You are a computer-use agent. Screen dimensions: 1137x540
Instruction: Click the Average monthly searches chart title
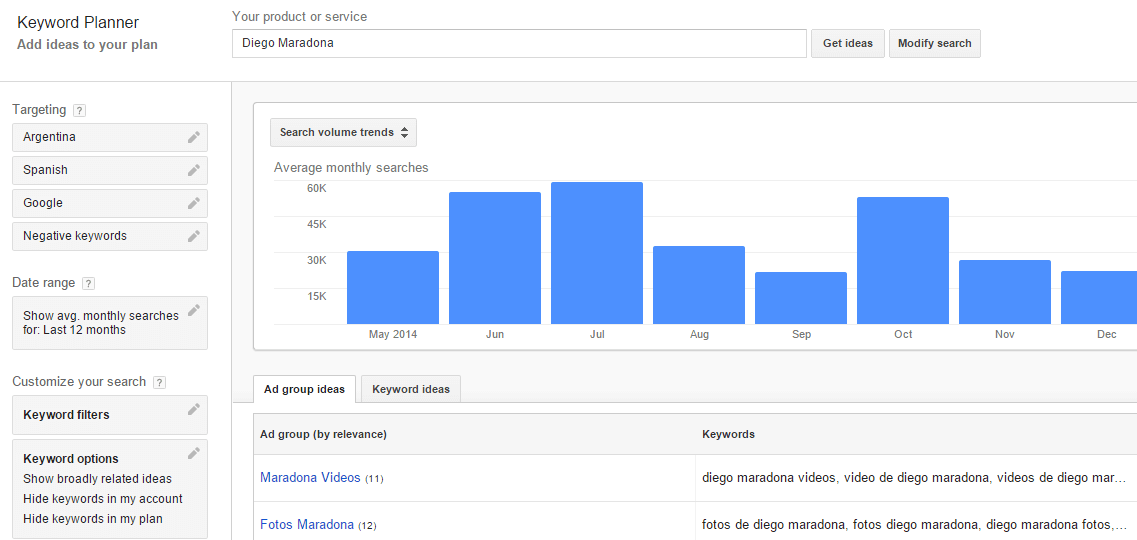[351, 168]
